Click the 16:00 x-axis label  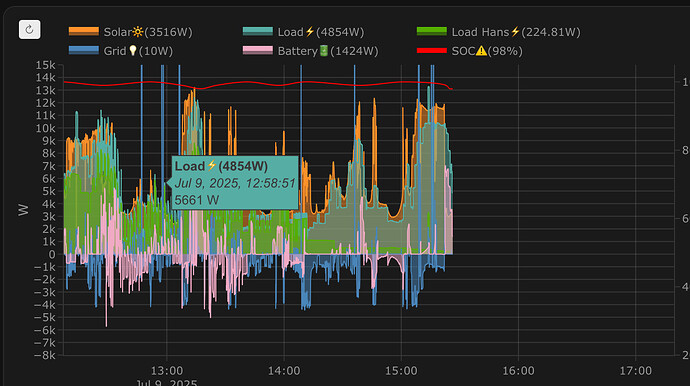[x=518, y=371]
